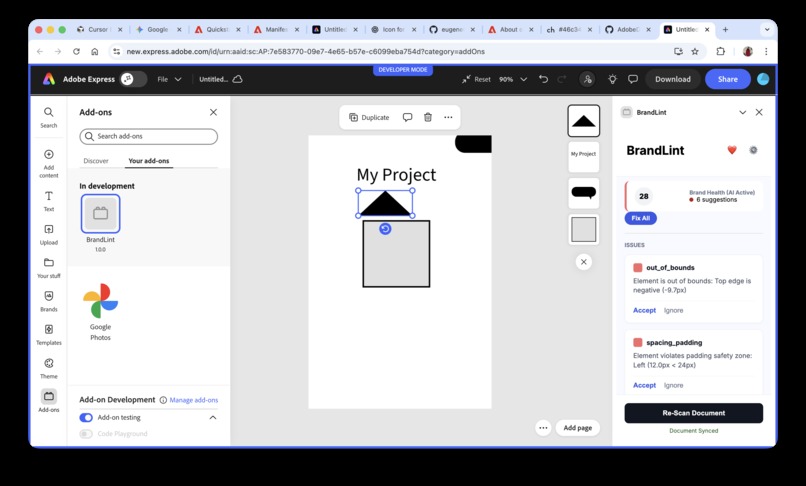
Task: Toggle Code Playground switch
Action: click(86, 434)
